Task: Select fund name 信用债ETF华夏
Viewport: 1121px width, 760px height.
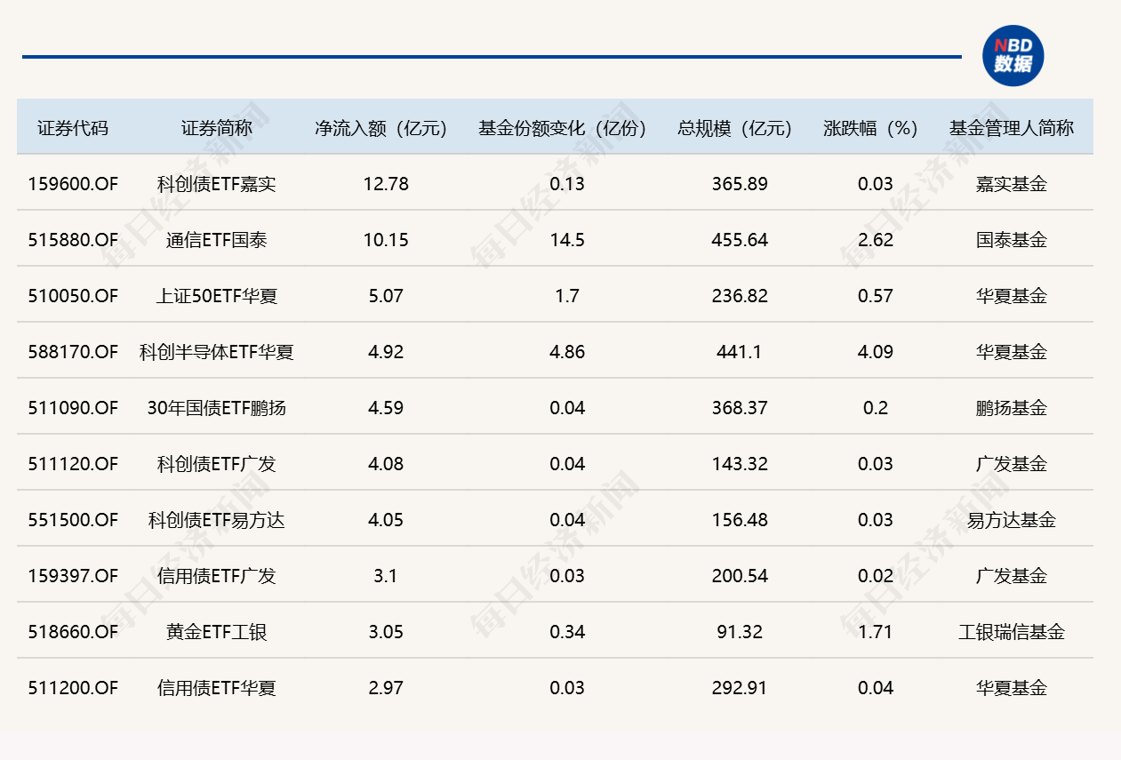Action: pyautogui.click(x=217, y=688)
